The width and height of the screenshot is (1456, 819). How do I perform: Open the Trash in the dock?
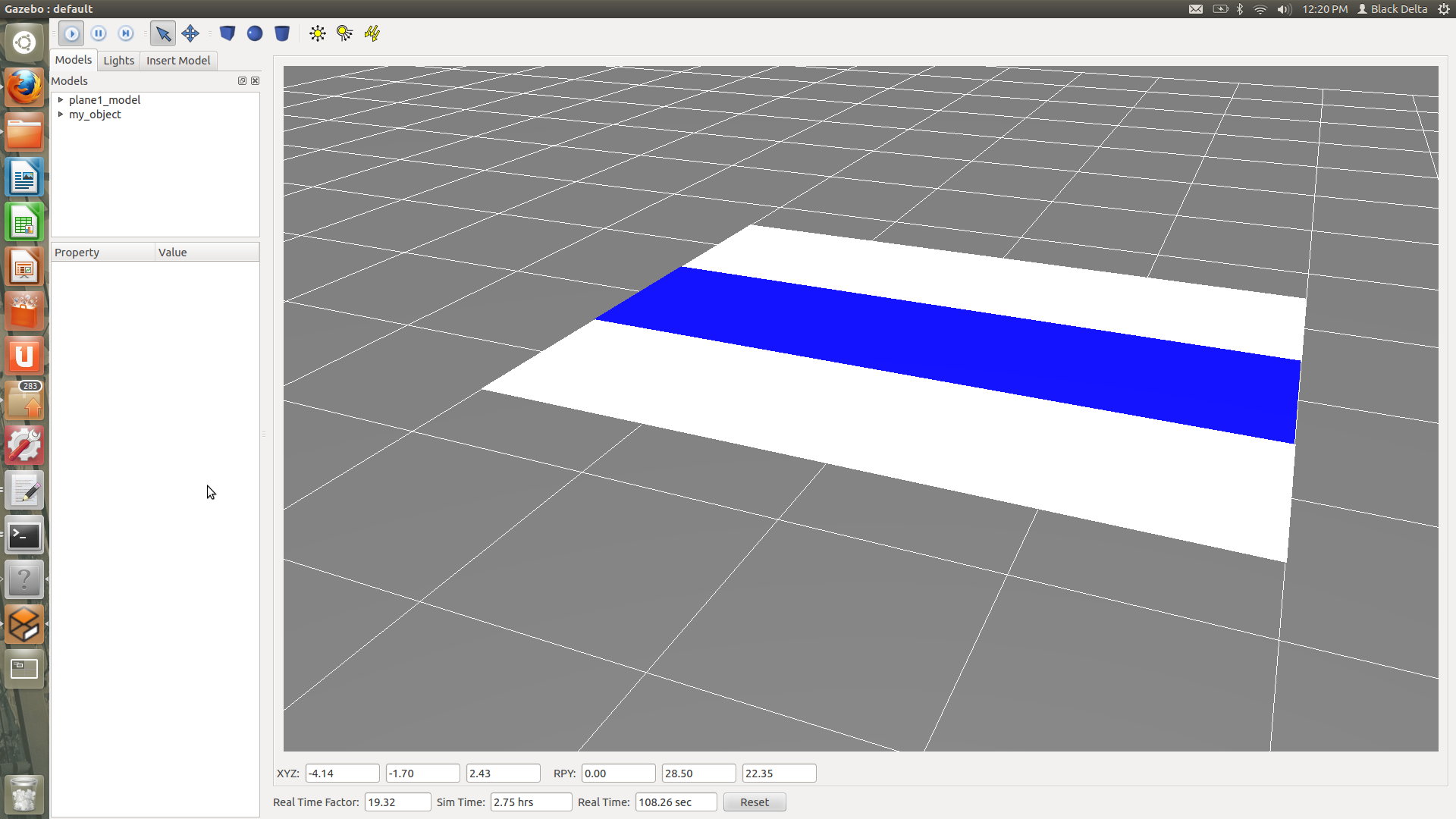coord(24,794)
